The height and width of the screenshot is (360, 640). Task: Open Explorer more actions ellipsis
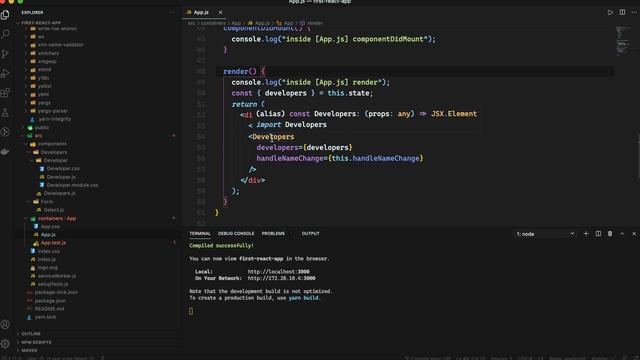172,13
